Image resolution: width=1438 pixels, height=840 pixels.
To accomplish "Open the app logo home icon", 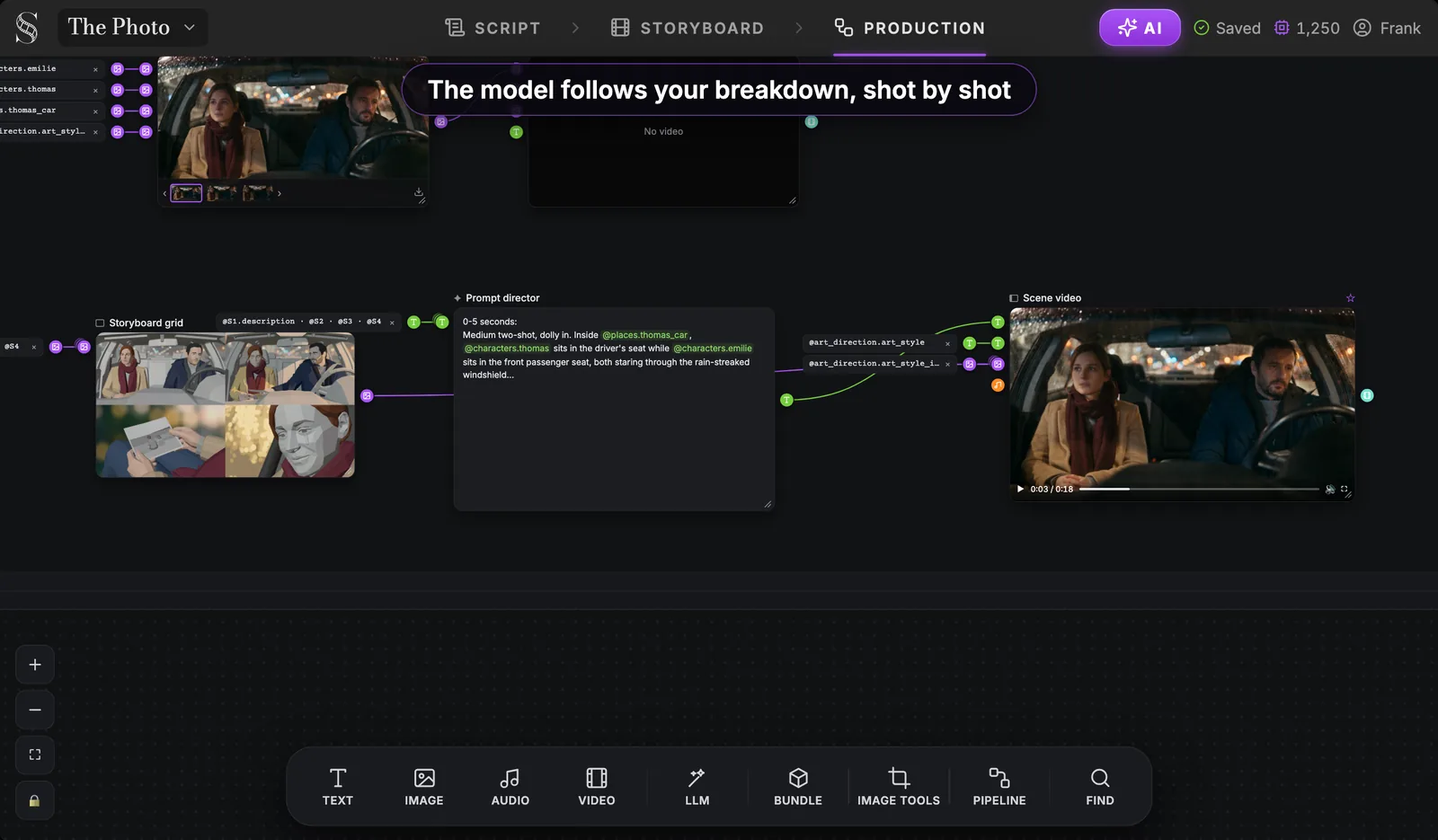I will (x=27, y=28).
